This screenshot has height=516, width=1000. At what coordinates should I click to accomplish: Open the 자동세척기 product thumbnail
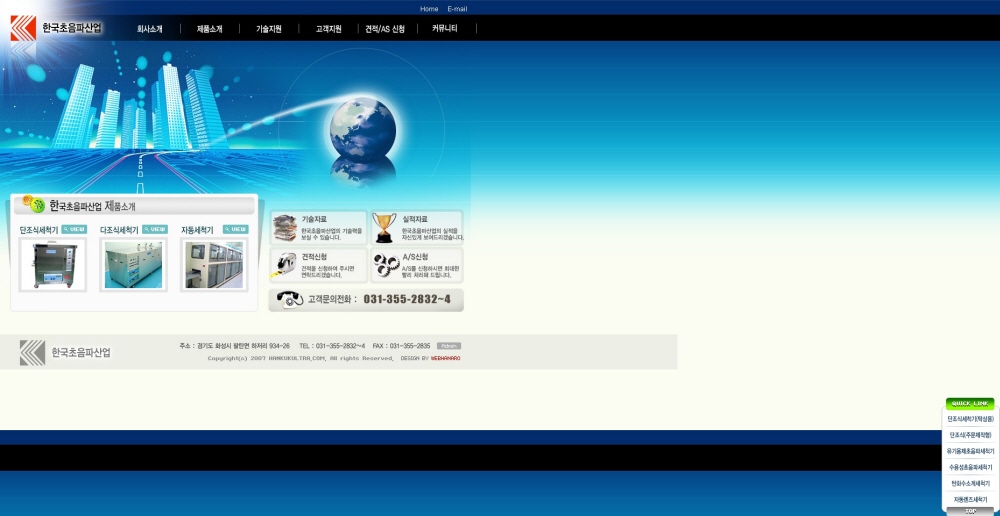click(213, 264)
